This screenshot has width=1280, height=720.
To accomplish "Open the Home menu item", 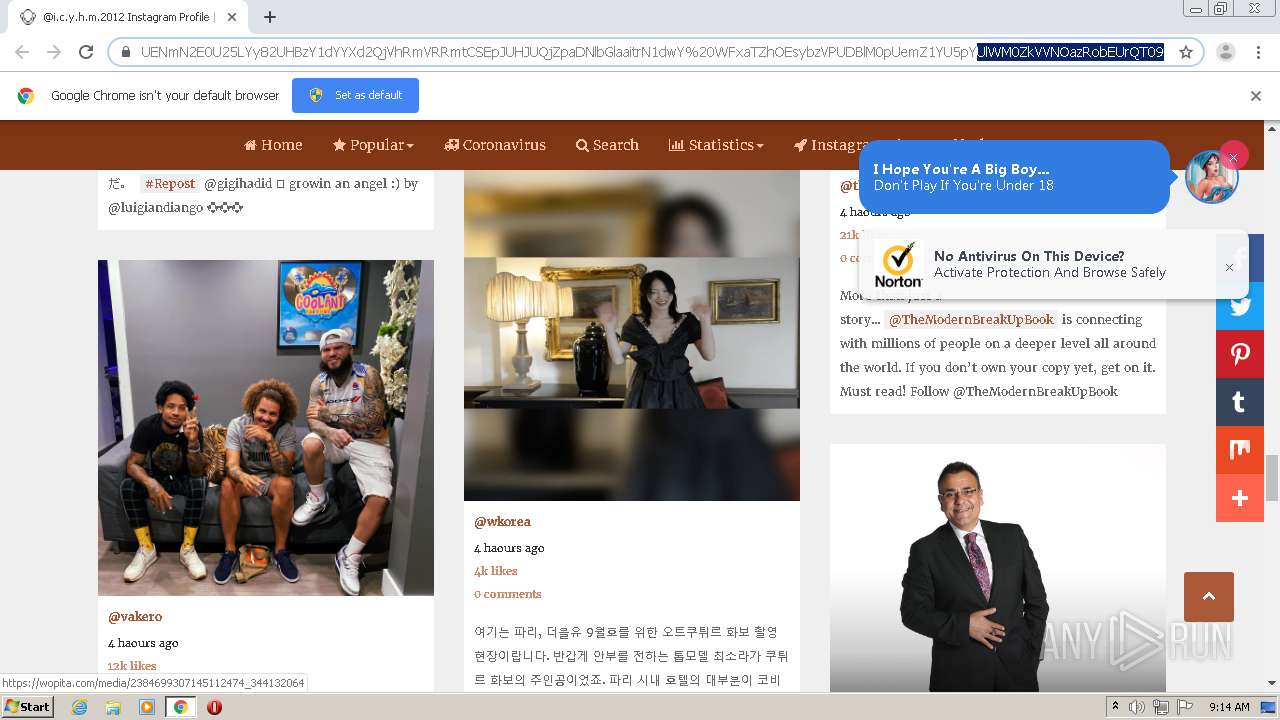I will [x=273, y=145].
